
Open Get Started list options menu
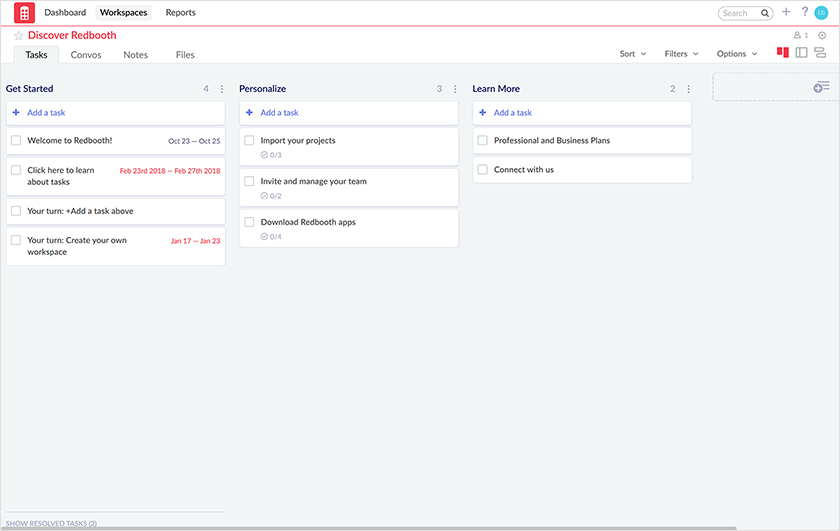click(222, 89)
